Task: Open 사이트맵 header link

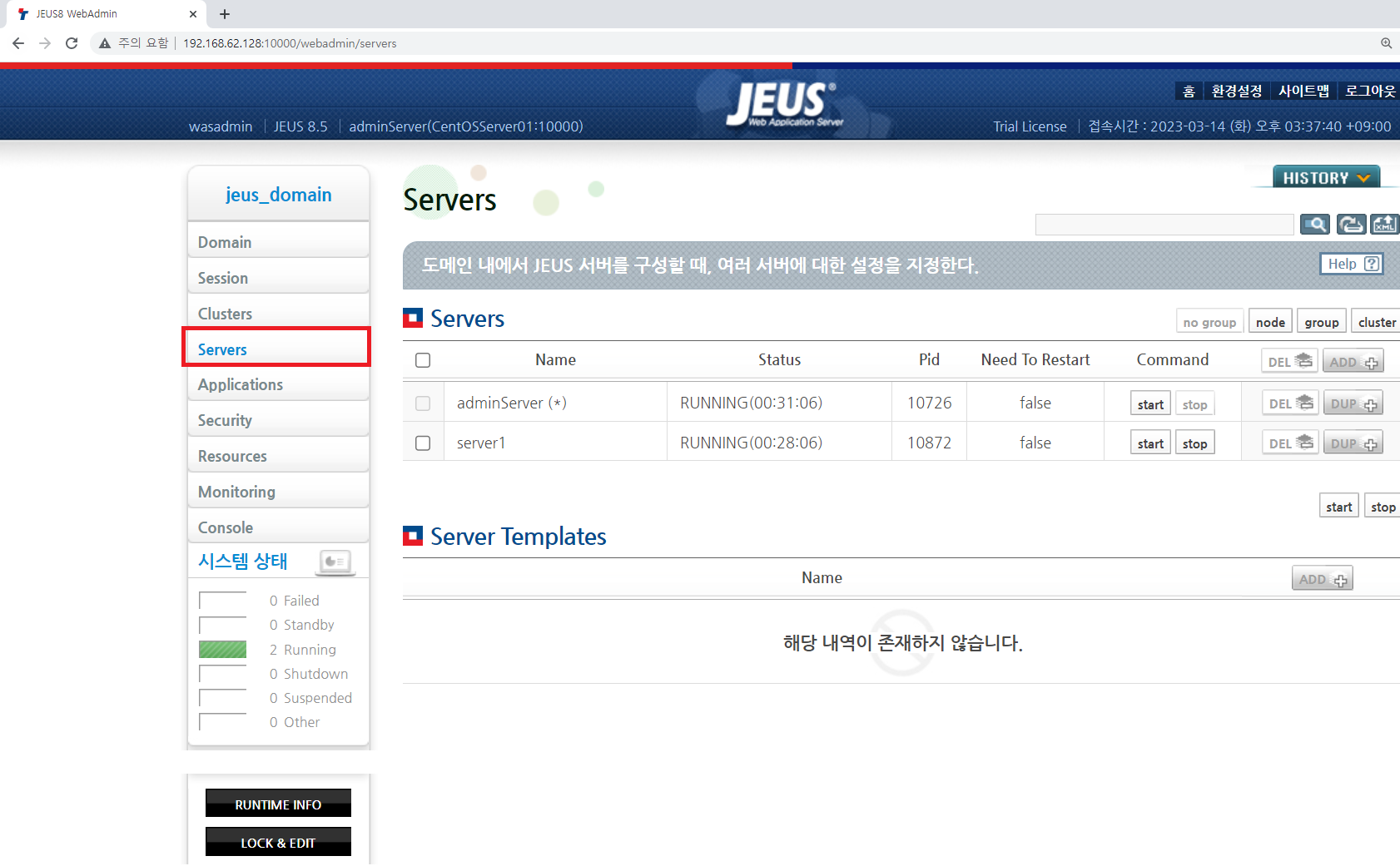Action: pos(1303,92)
